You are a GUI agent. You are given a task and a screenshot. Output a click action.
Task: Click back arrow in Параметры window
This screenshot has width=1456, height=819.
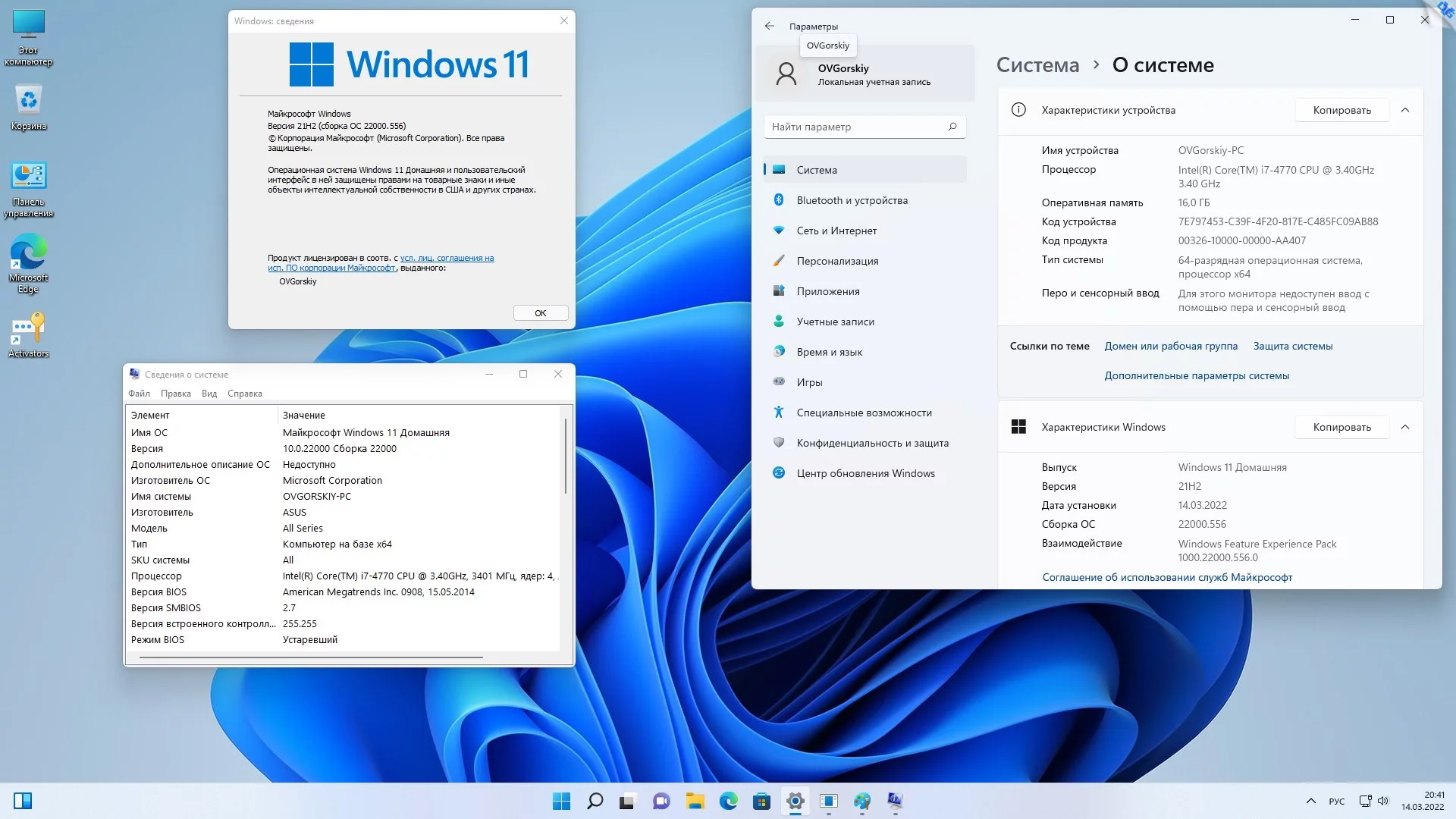[770, 26]
